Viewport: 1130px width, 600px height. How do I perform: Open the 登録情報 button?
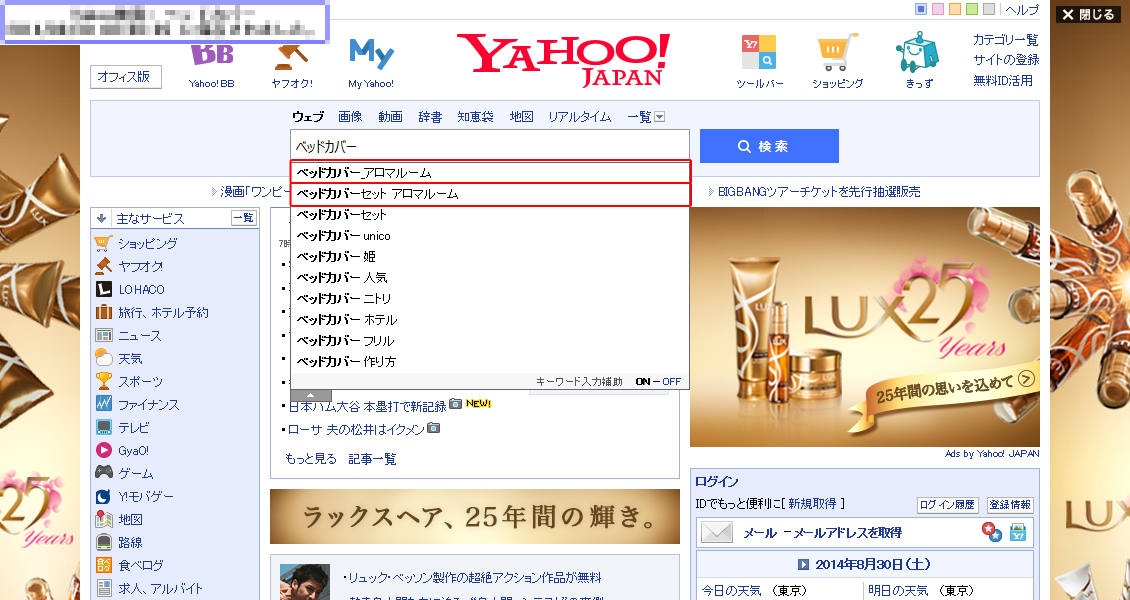[x=1010, y=506]
